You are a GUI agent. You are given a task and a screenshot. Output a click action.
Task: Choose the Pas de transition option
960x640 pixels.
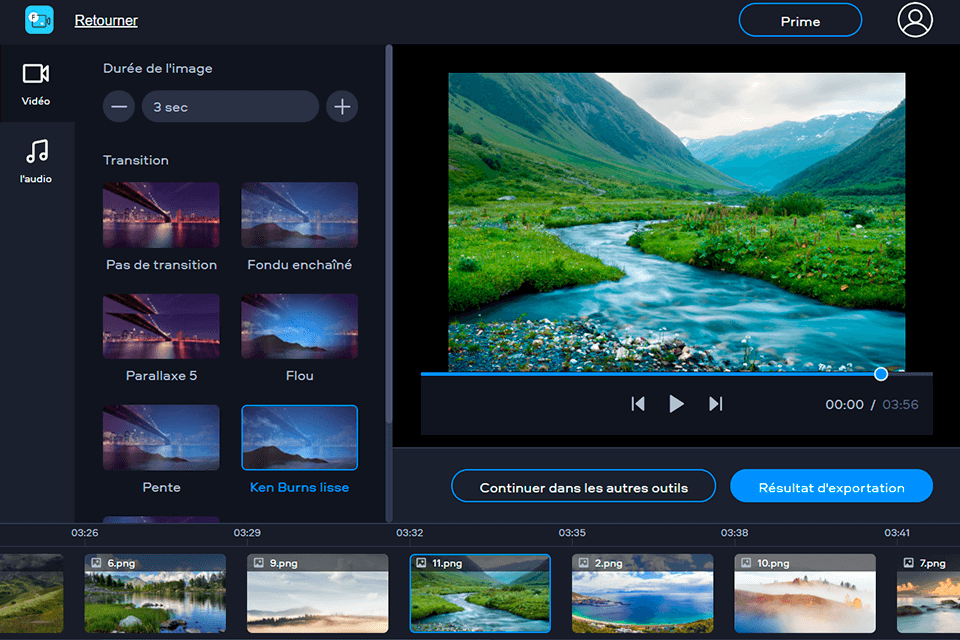click(x=161, y=214)
